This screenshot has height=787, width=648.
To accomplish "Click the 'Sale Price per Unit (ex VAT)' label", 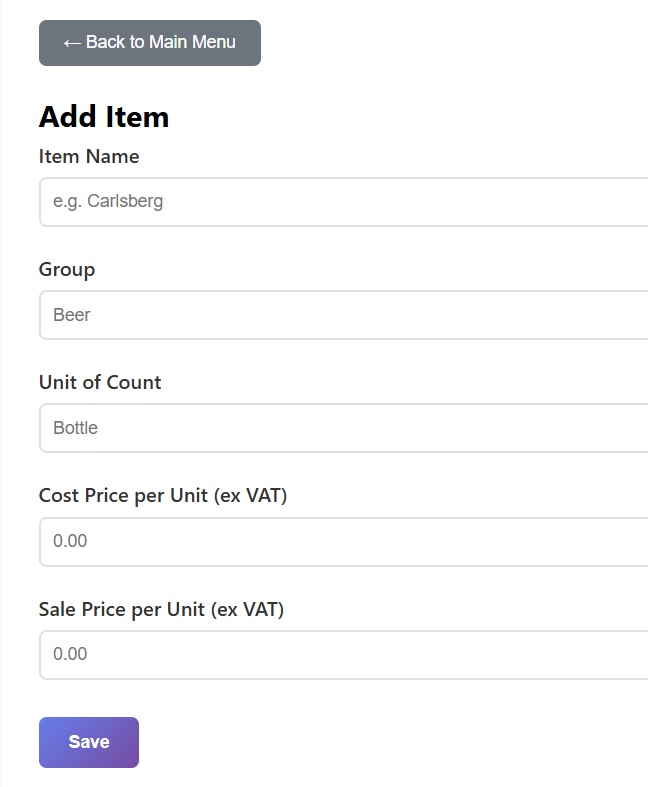I will [161, 609].
